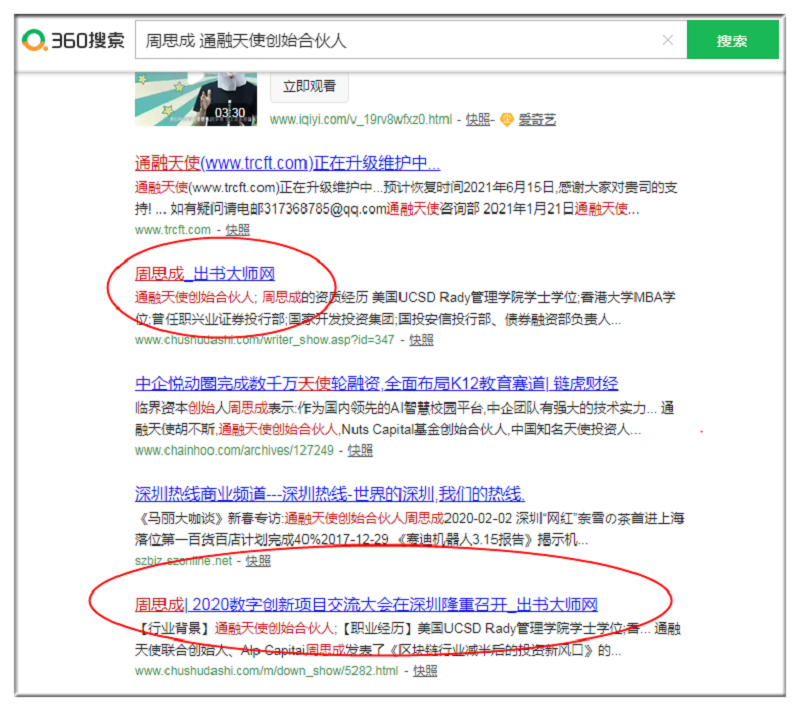Open 快照 next to www.trcft.com

point(237,230)
